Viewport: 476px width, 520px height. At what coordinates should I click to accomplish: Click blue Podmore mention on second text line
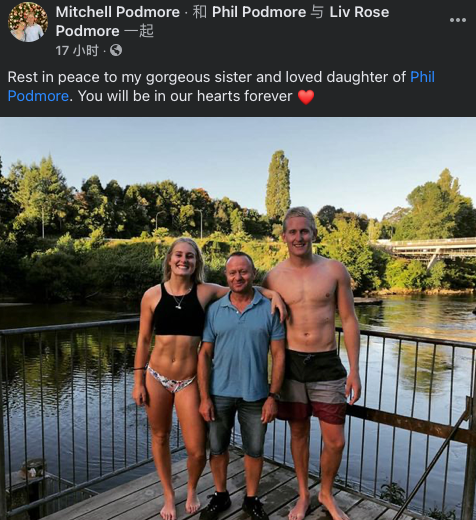(38, 96)
